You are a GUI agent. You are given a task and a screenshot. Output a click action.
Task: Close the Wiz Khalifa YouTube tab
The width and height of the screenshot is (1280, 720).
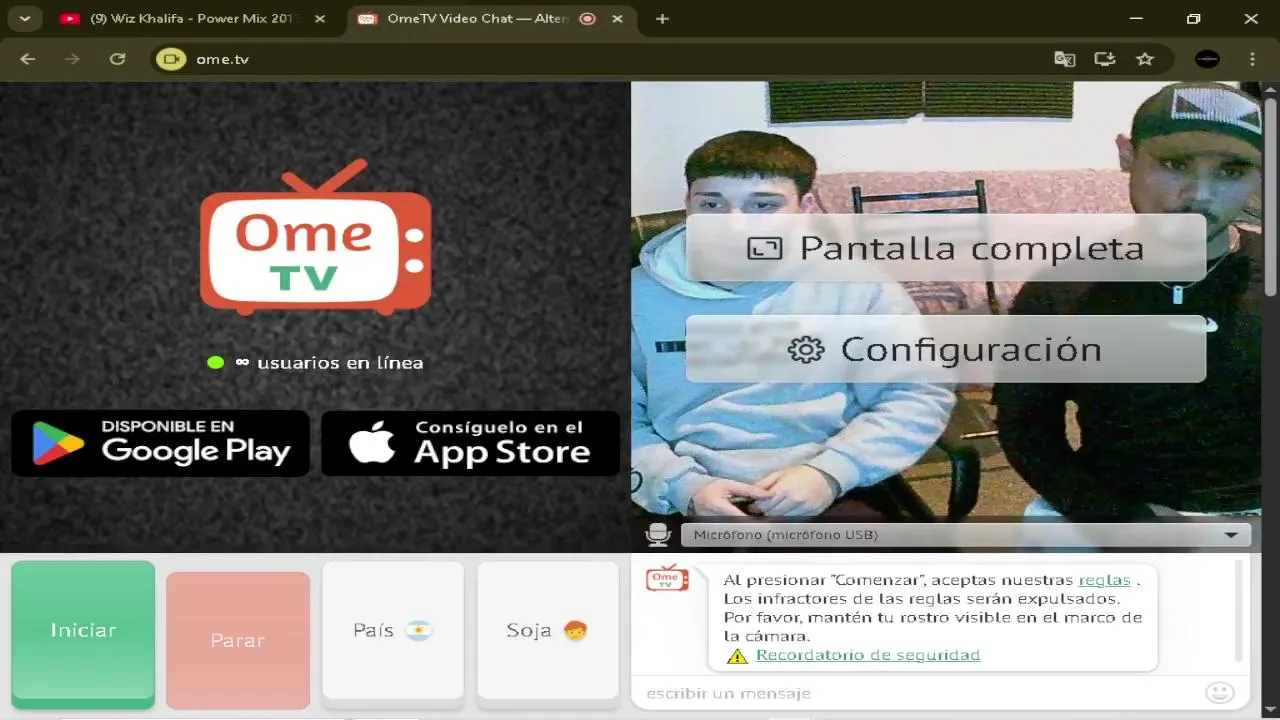[319, 18]
